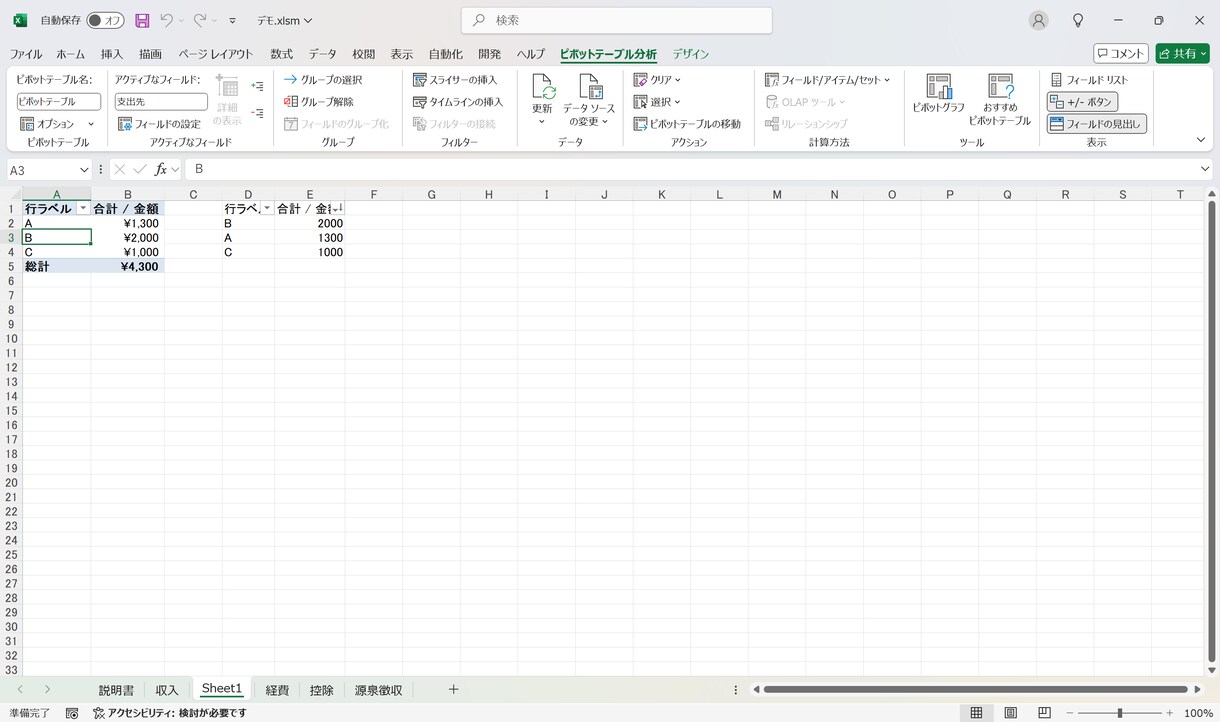Viewport: 1220px width, 722px height.
Task: Click the ピボットテーブル名 input field
Action: [59, 102]
